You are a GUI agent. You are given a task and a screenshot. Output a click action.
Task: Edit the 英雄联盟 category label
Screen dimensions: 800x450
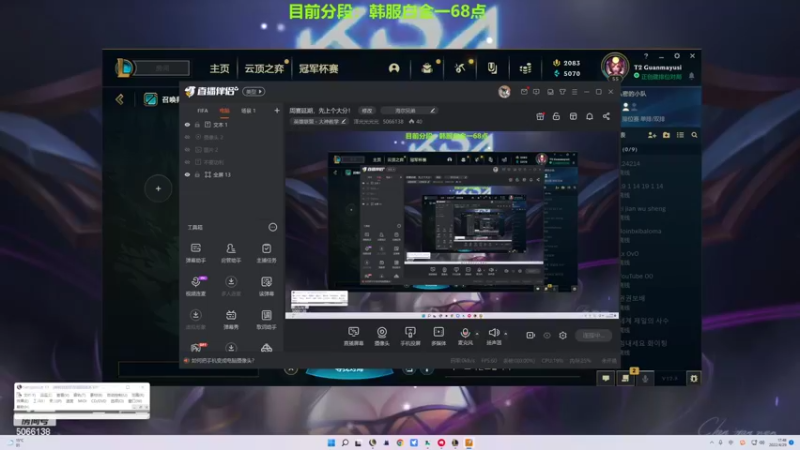[x=319, y=121]
